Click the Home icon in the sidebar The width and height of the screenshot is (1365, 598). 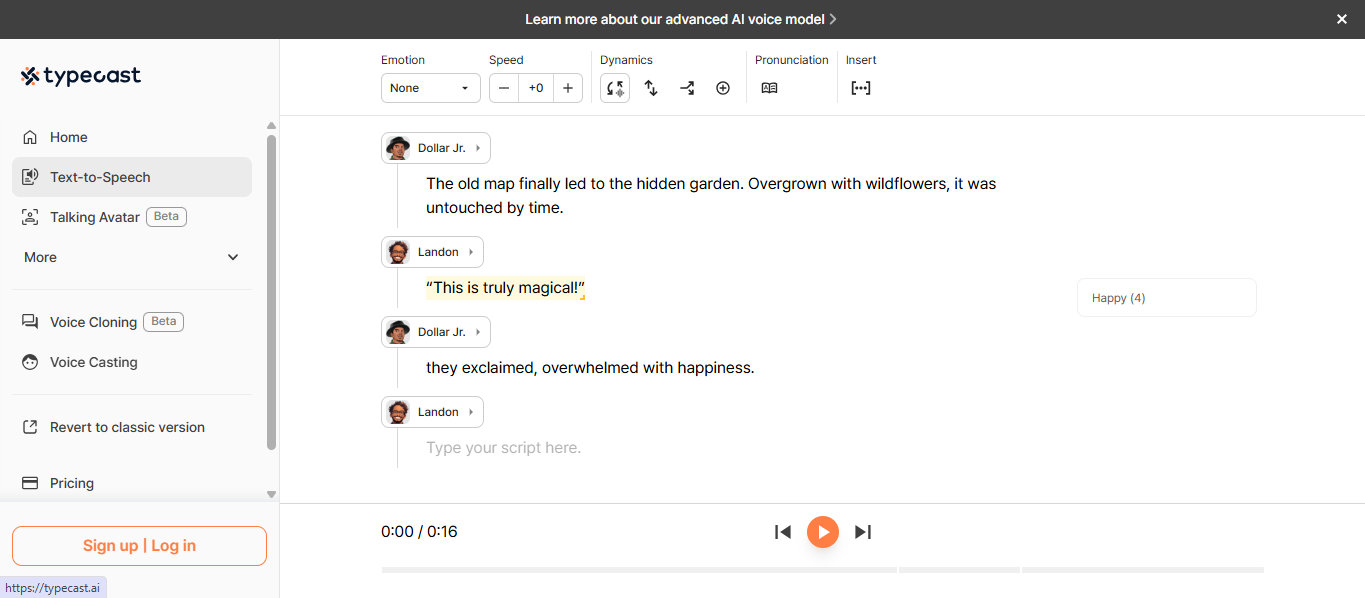[x=31, y=137]
